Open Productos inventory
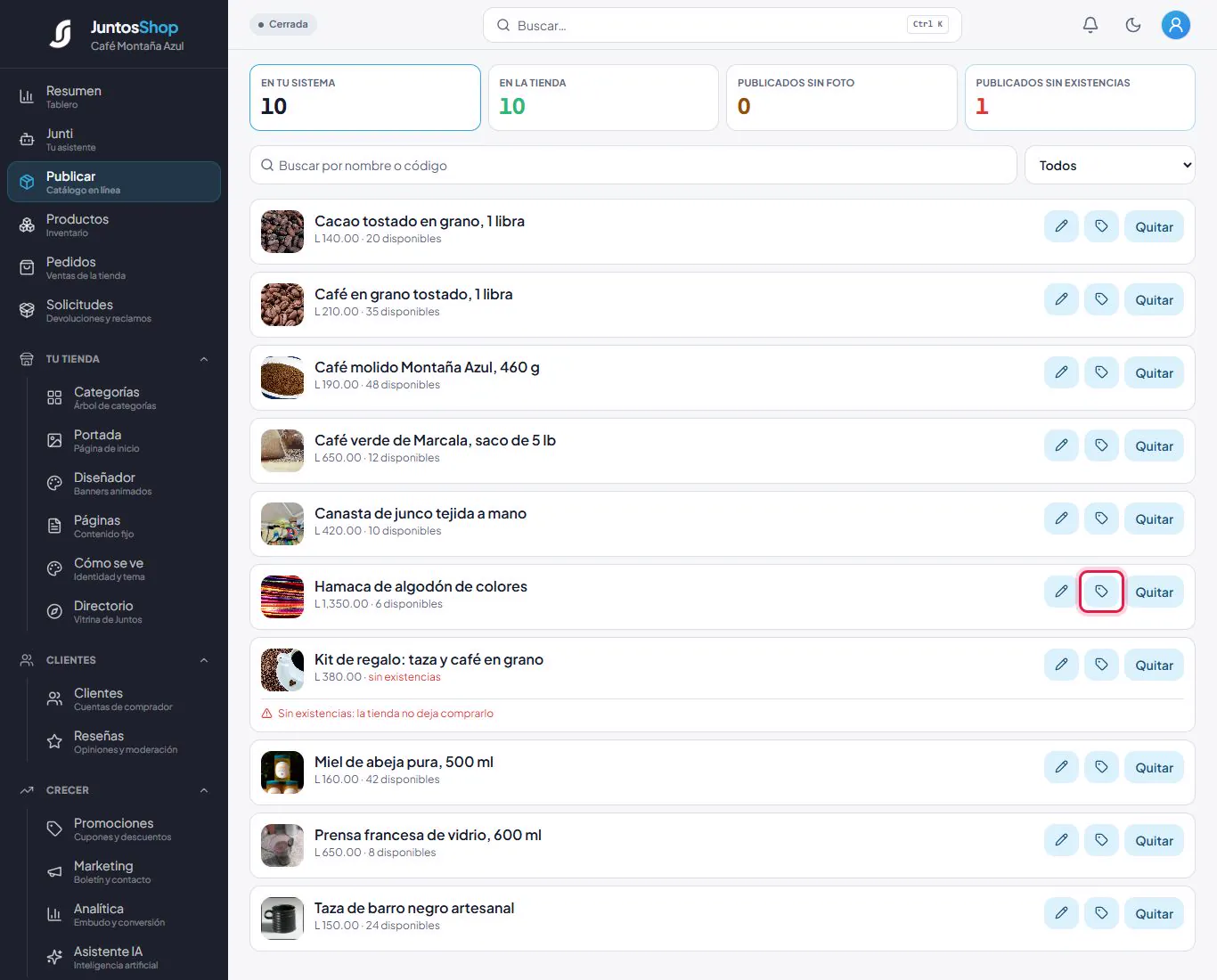The height and width of the screenshot is (980, 1217). point(114,225)
